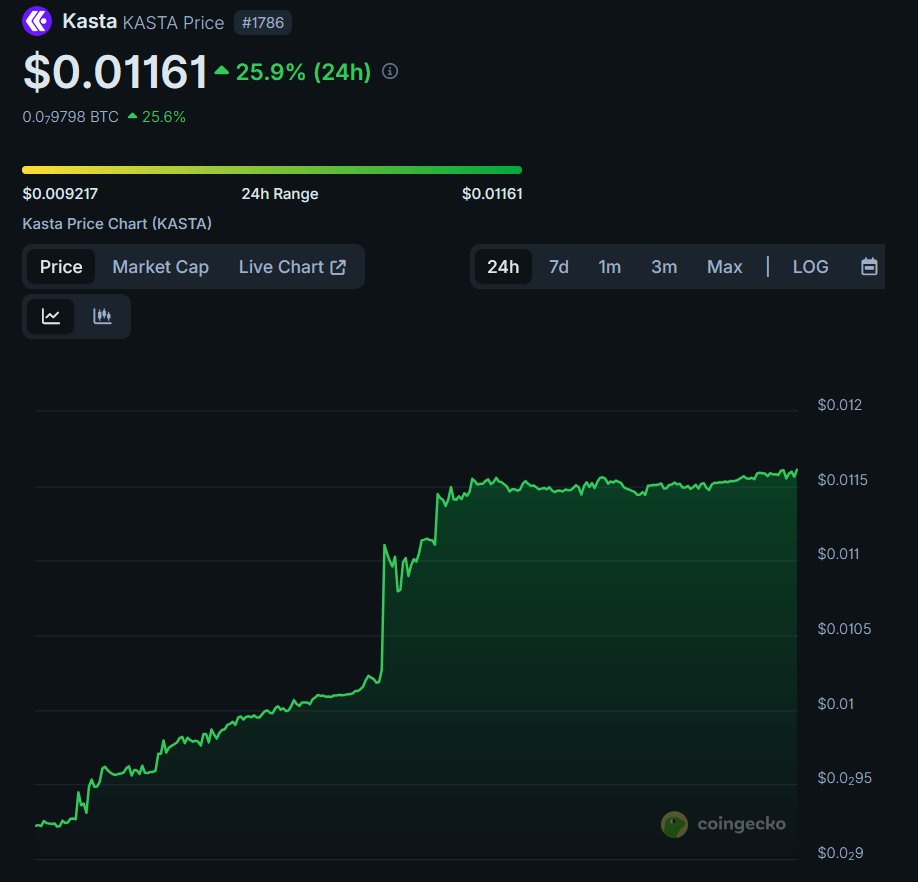Click the $0.009217 range low value
Viewport: 918px width, 882px height.
60,194
